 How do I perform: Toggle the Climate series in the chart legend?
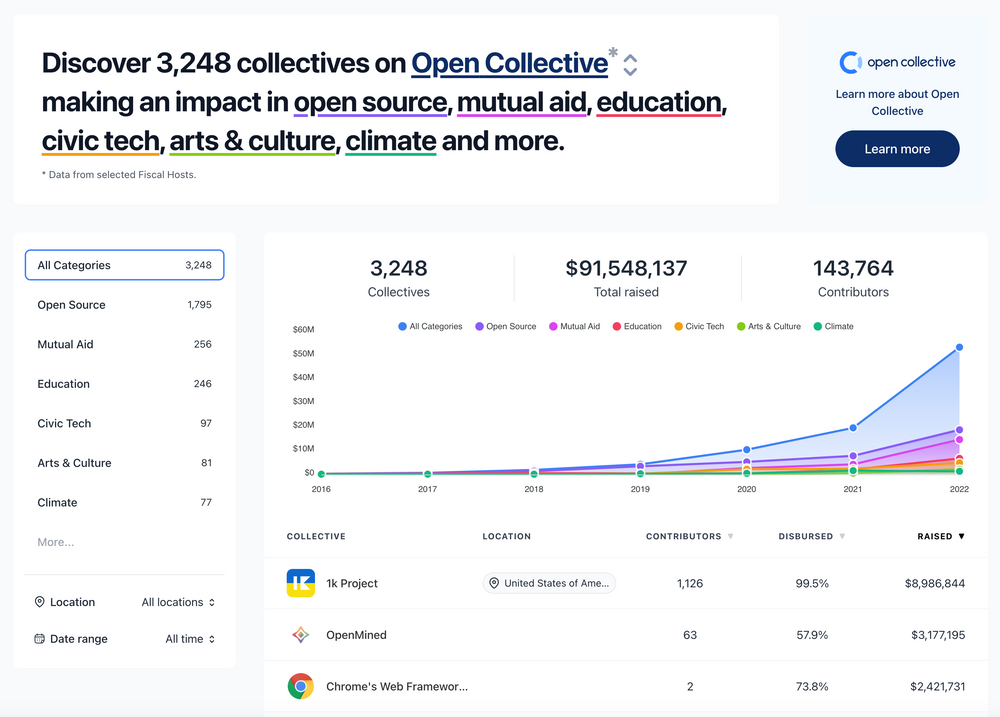tap(833, 326)
